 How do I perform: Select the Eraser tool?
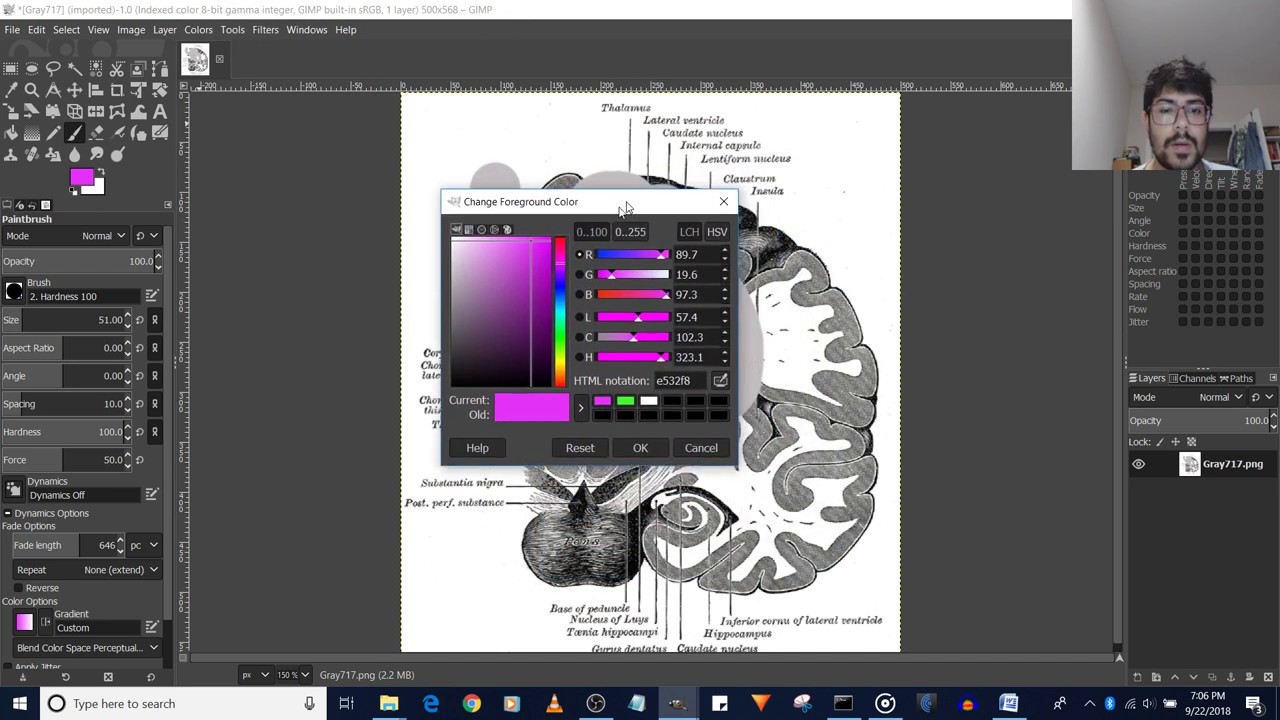click(96, 132)
